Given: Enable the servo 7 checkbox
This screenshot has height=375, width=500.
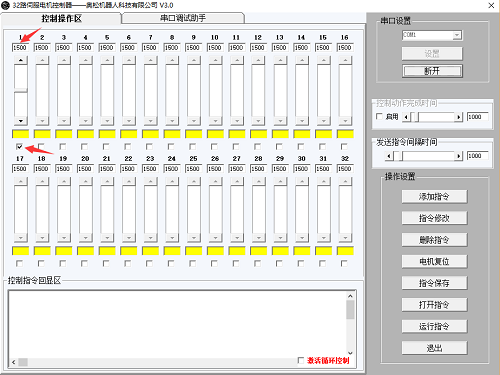Looking at the screenshot, I should pyautogui.click(x=149, y=146).
